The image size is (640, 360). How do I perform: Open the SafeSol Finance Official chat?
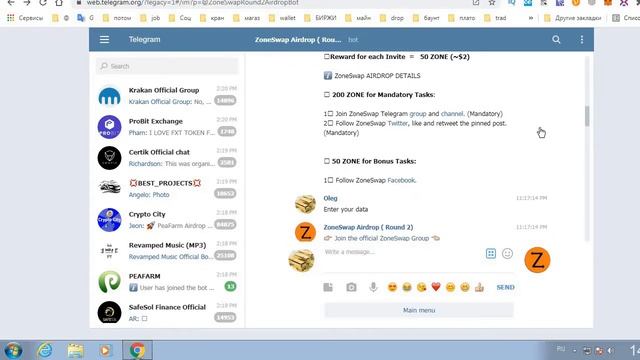tap(167, 313)
